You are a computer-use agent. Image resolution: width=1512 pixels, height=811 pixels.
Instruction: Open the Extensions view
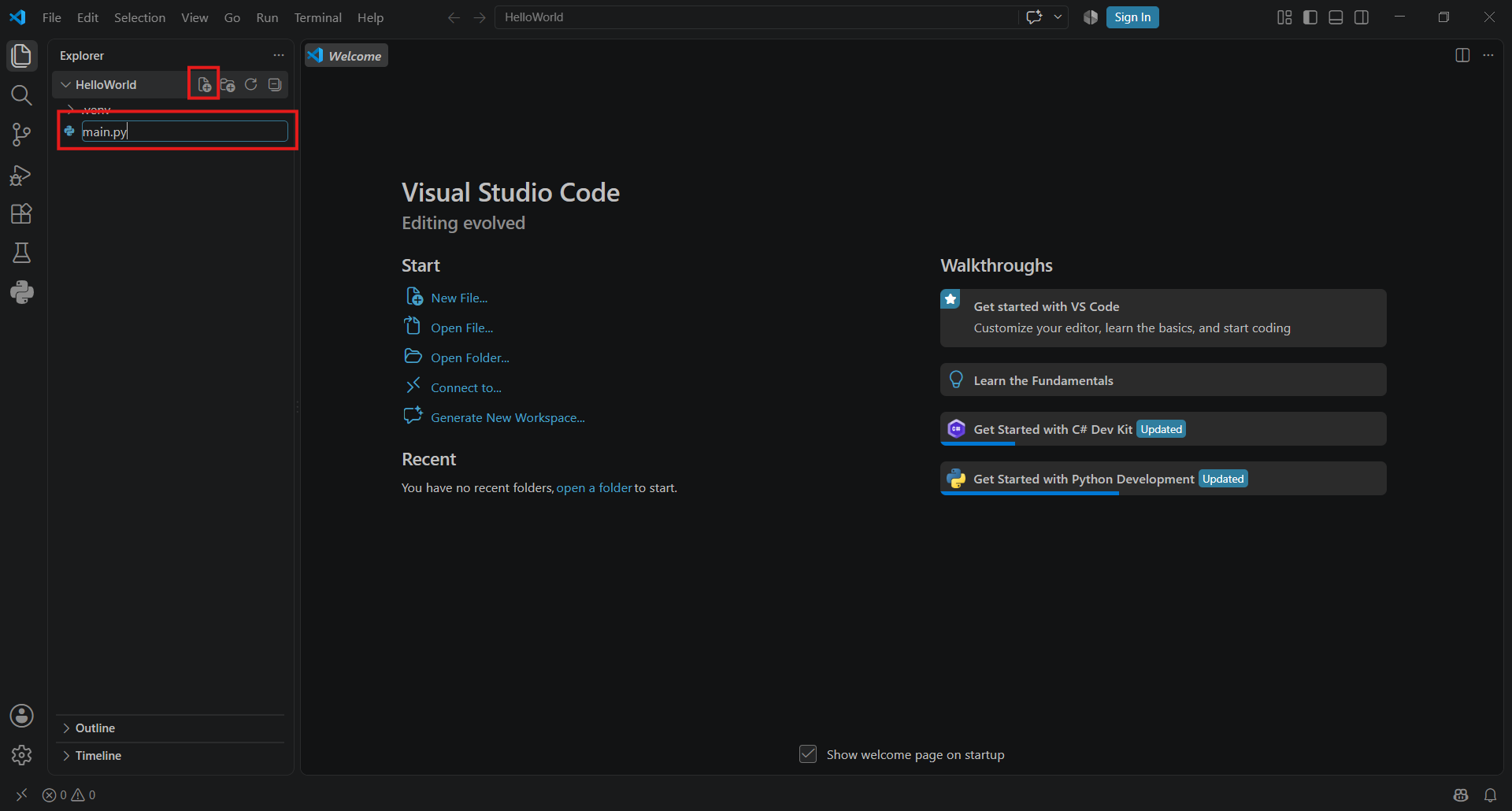pyautogui.click(x=21, y=213)
